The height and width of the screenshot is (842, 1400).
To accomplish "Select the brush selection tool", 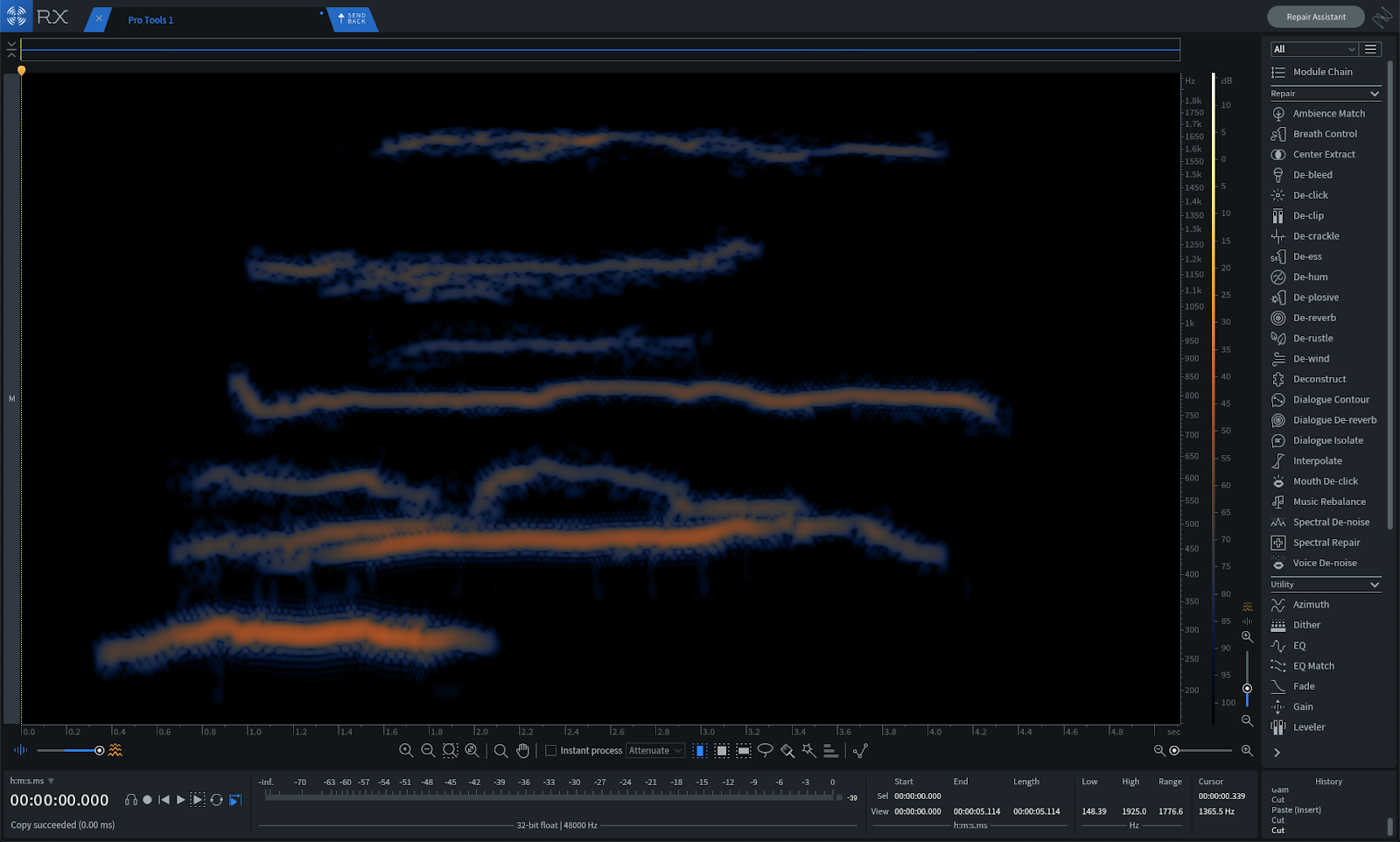I will 787,750.
